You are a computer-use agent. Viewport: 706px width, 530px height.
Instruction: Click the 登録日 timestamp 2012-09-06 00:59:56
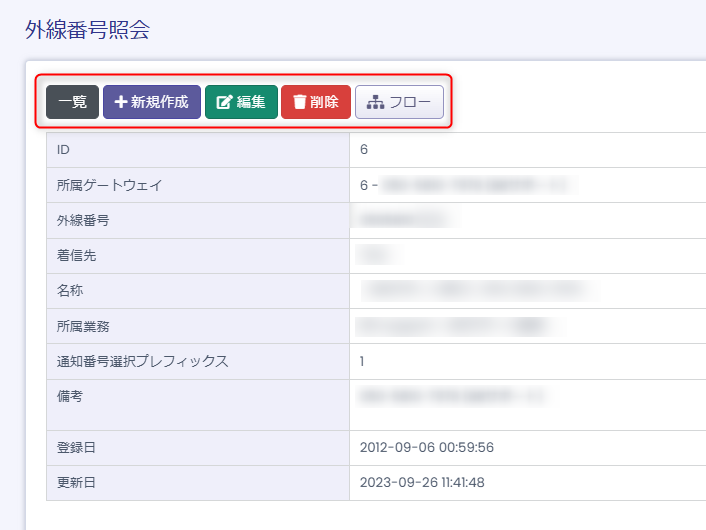427,447
